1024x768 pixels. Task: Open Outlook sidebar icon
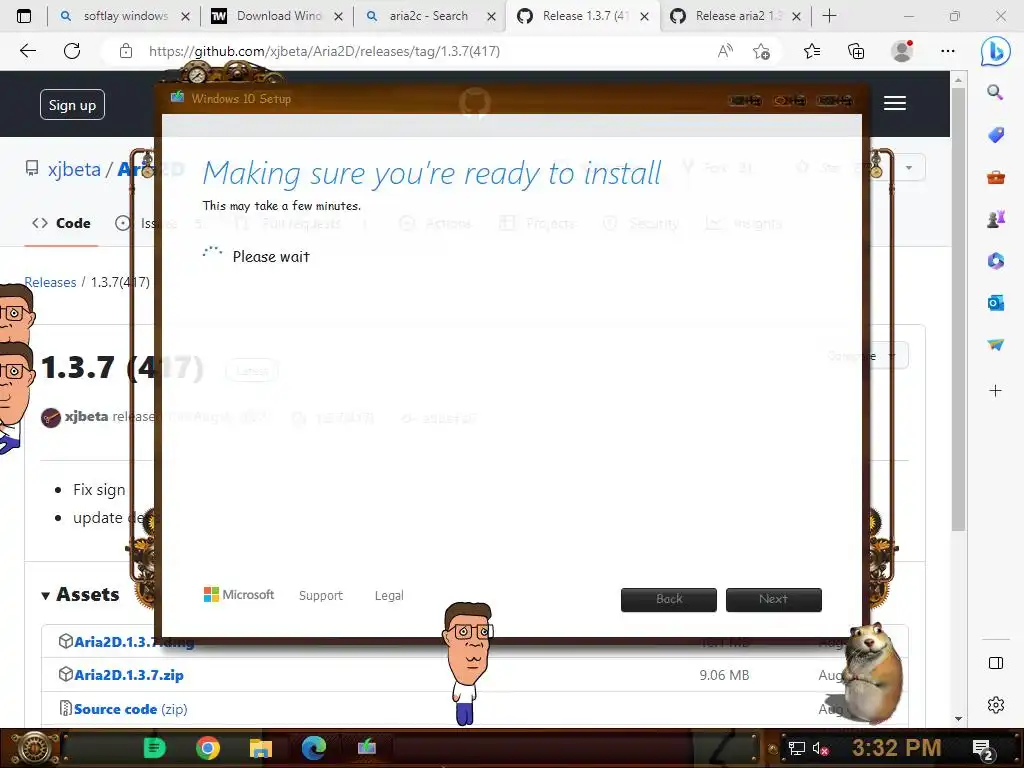(x=995, y=302)
